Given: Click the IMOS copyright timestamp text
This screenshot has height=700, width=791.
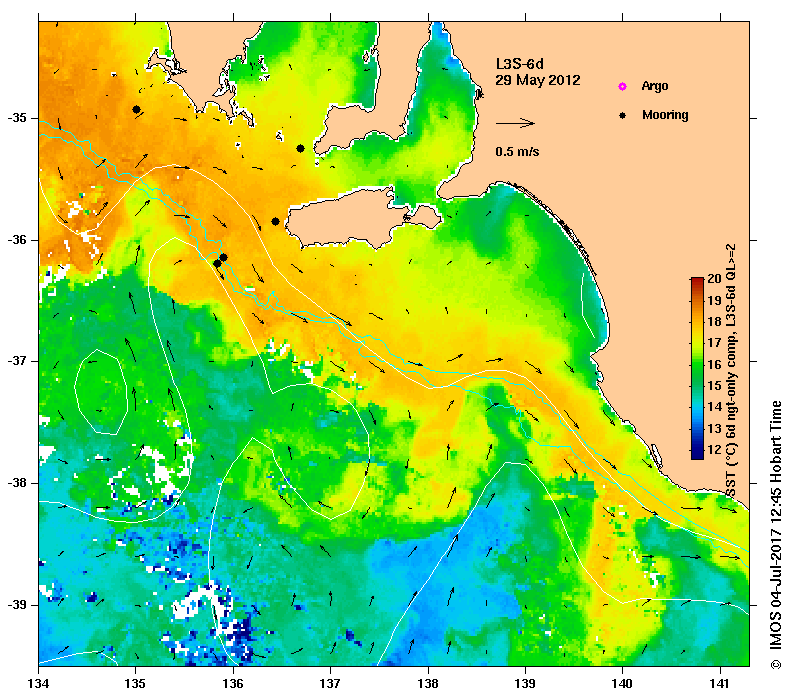Looking at the screenshot, I should (776, 535).
